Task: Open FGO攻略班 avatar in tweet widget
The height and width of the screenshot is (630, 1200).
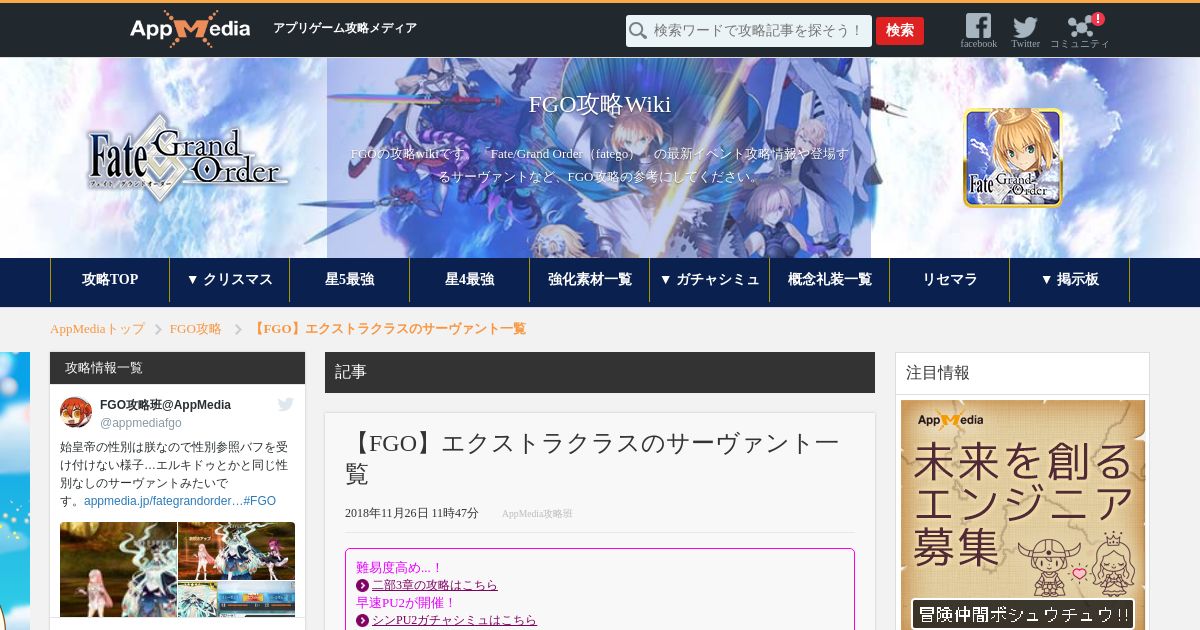Action: point(76,412)
